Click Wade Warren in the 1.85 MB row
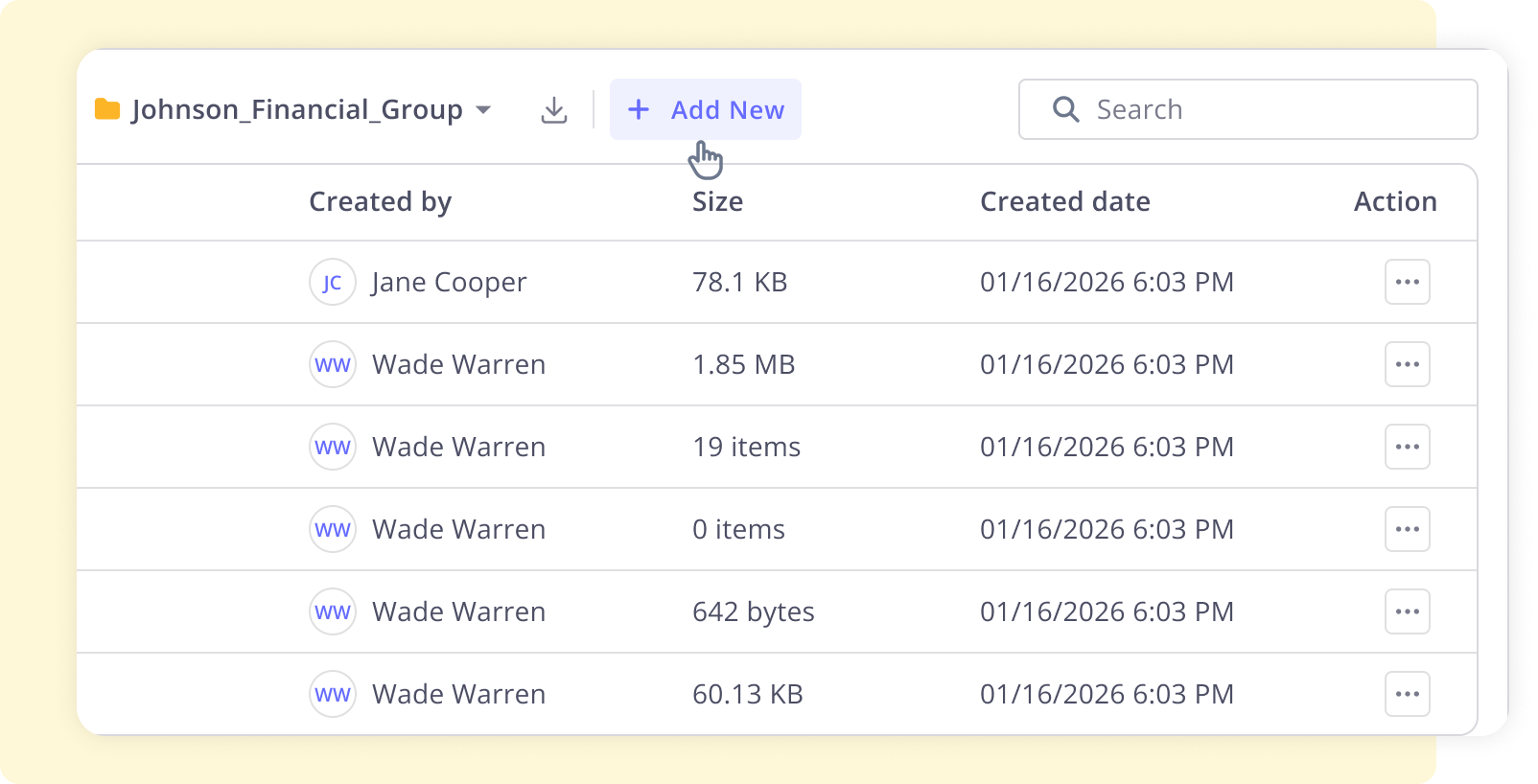1538x784 pixels. point(458,364)
